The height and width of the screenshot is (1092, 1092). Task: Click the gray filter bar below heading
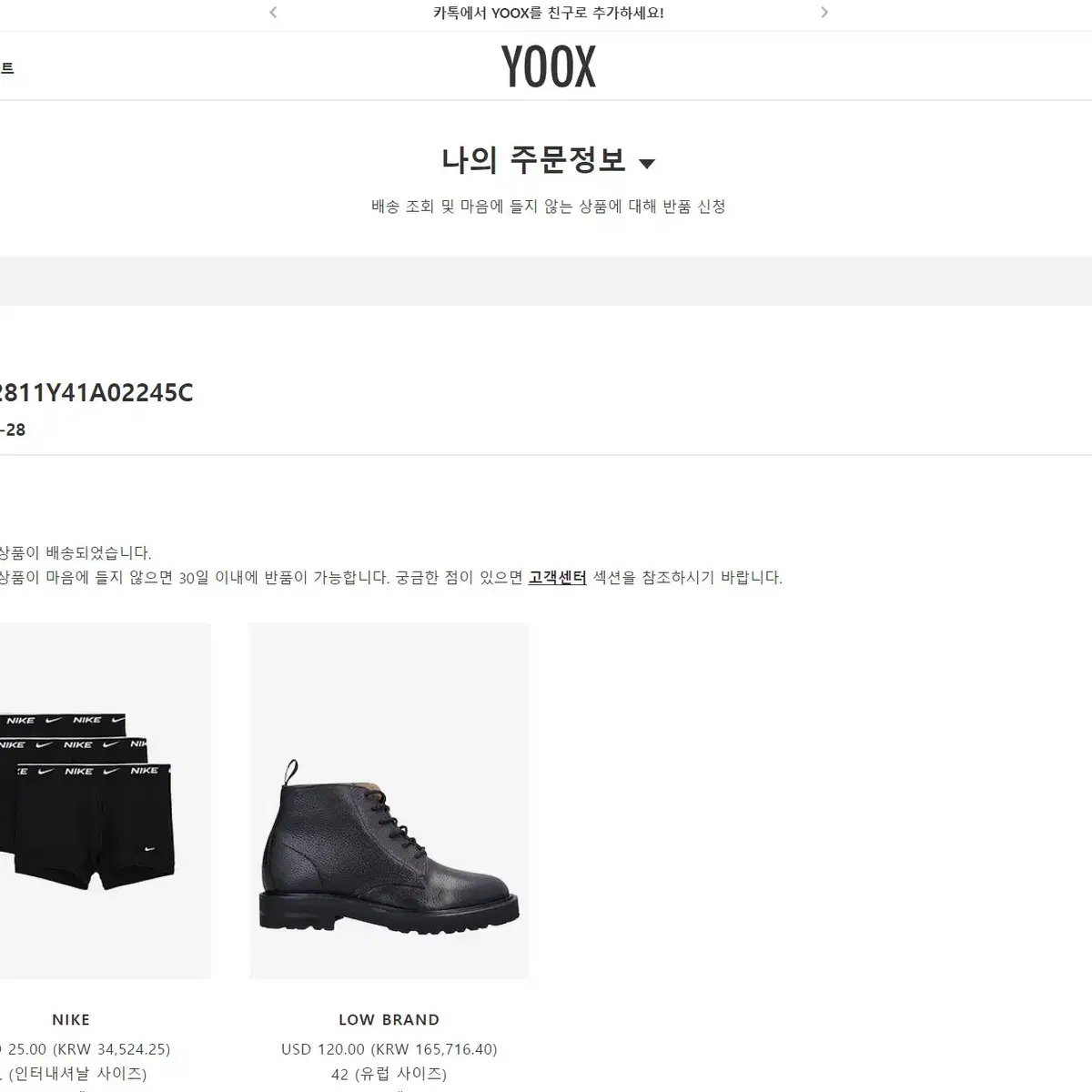coord(546,280)
